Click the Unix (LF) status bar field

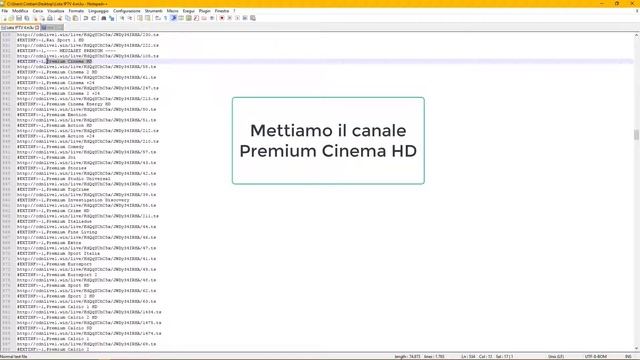tap(556, 357)
